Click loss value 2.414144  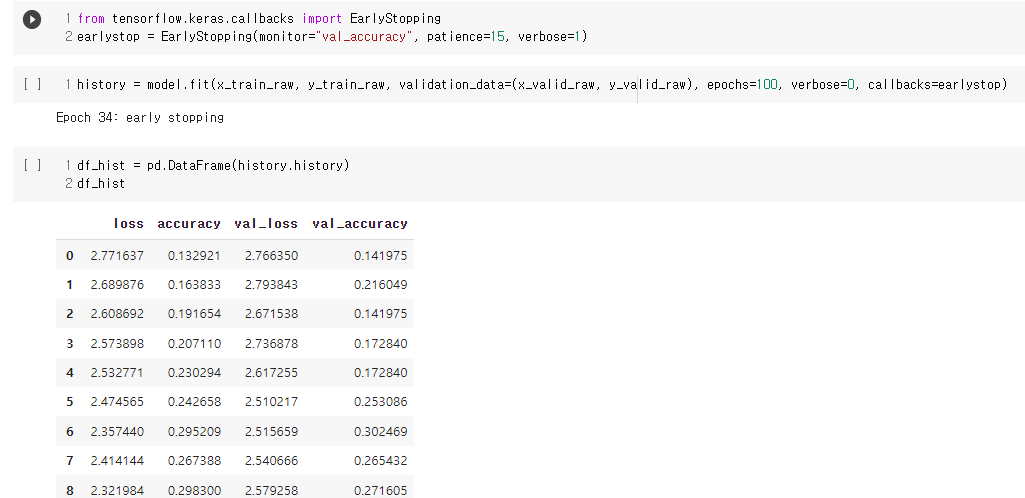117,461
